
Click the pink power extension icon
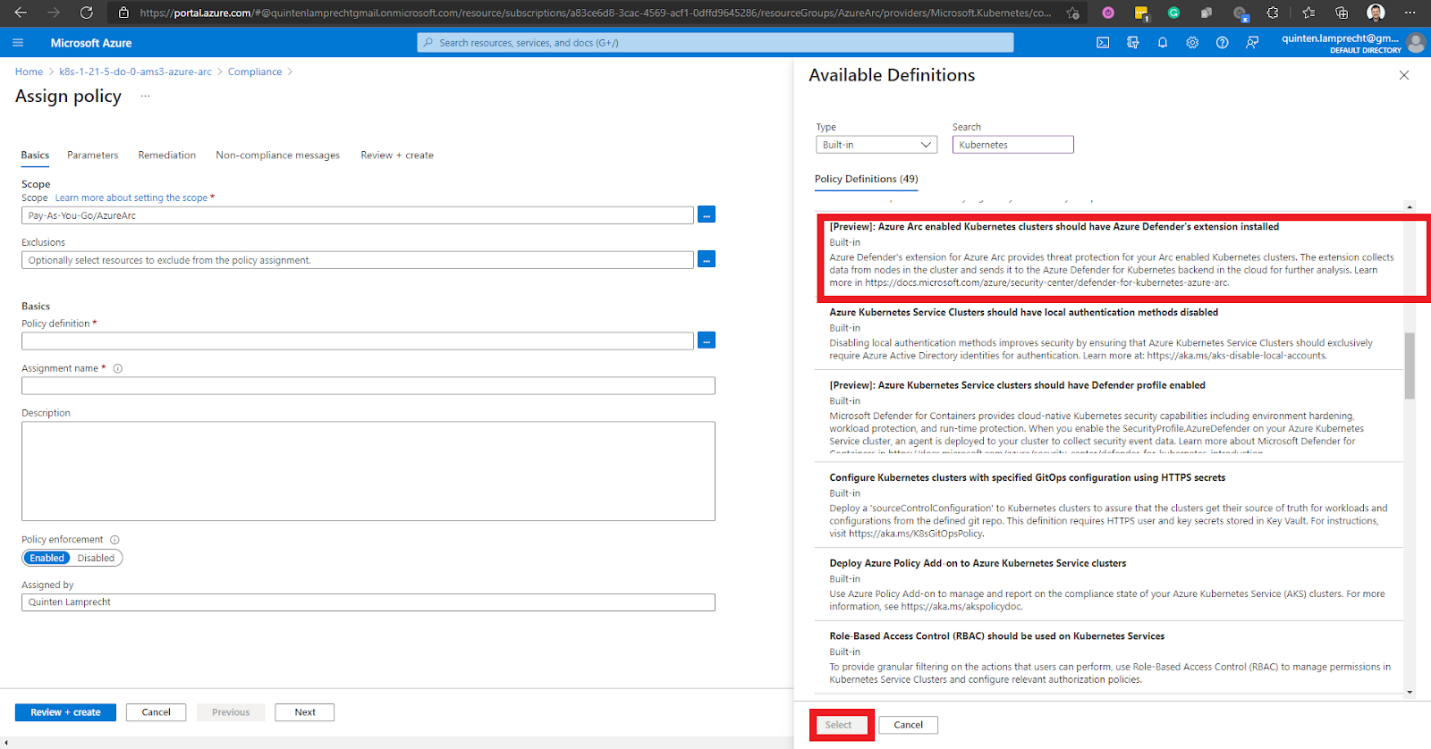[1108, 13]
